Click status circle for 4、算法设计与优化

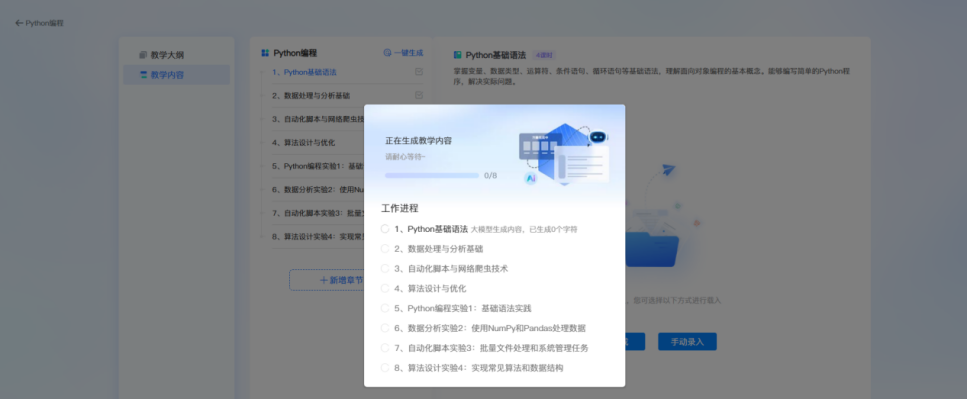point(385,288)
